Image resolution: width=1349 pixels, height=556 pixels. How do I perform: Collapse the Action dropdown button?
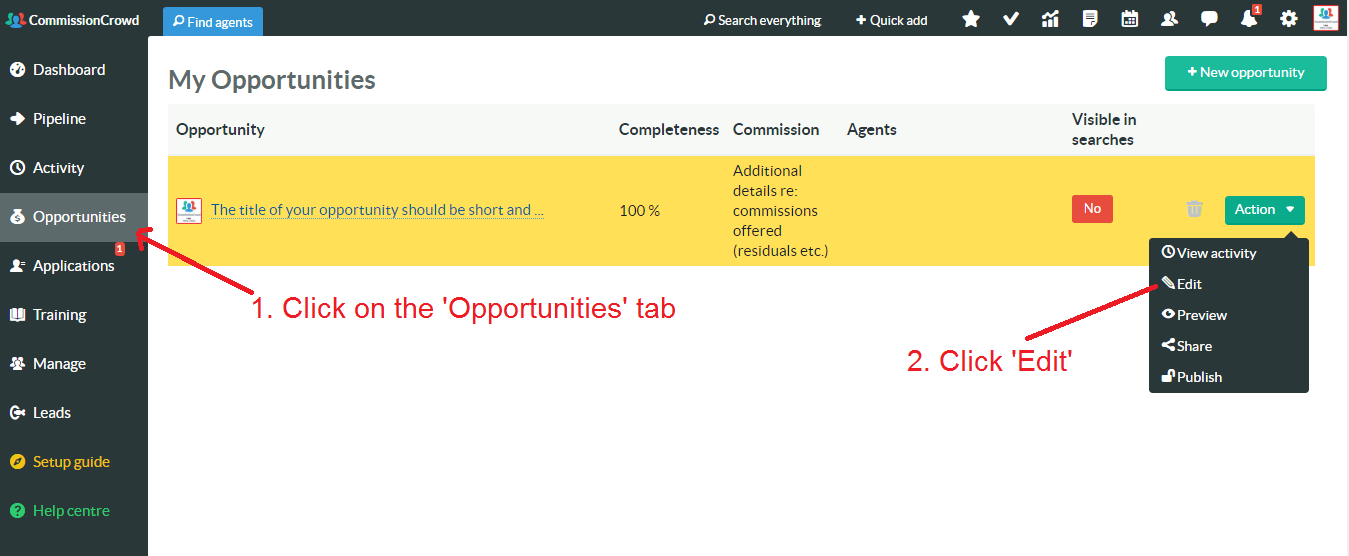point(1264,210)
